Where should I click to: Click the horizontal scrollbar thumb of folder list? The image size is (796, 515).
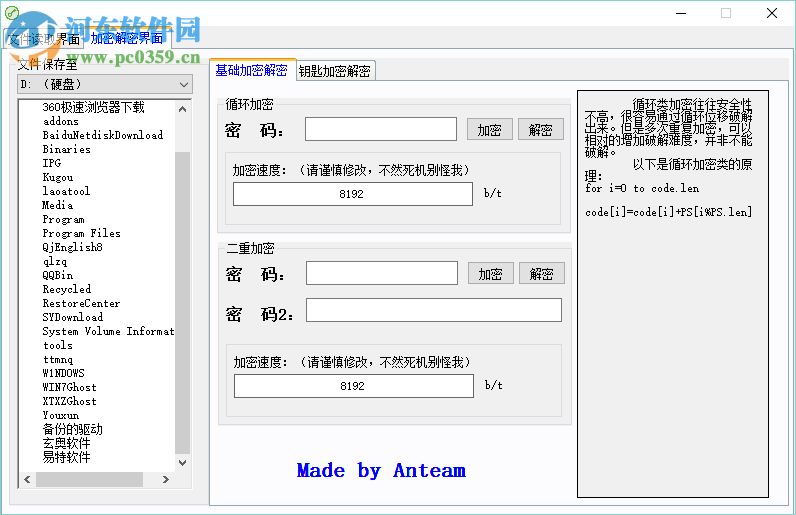point(89,479)
